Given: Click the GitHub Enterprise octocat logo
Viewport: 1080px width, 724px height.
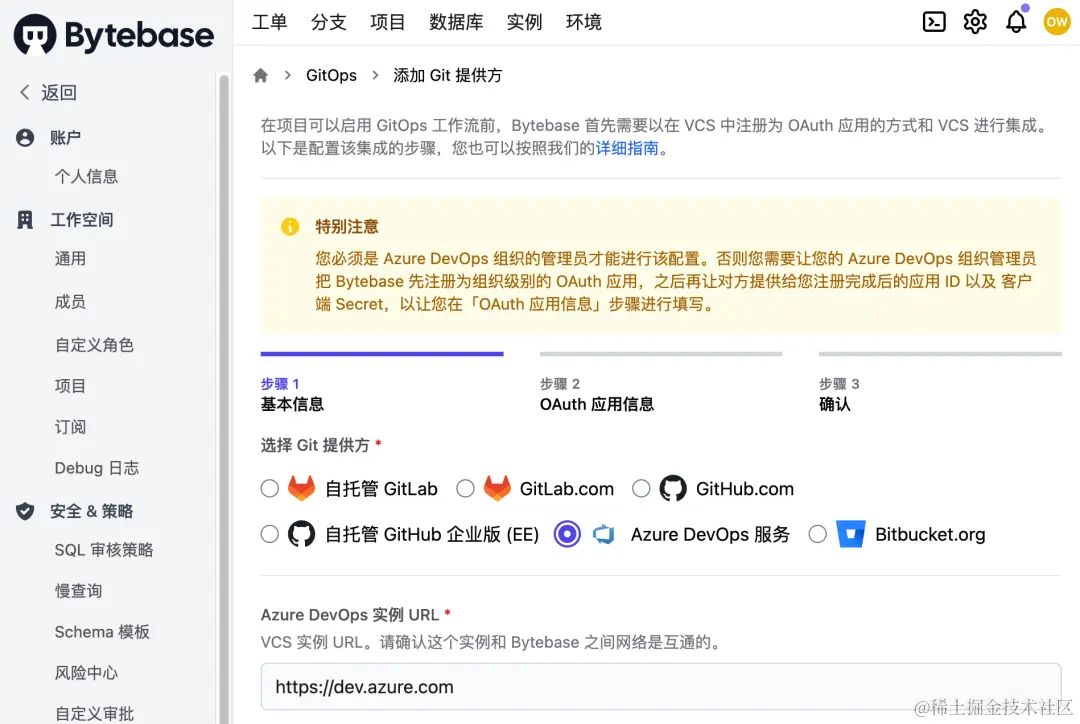Looking at the screenshot, I should pyautogui.click(x=301, y=534).
